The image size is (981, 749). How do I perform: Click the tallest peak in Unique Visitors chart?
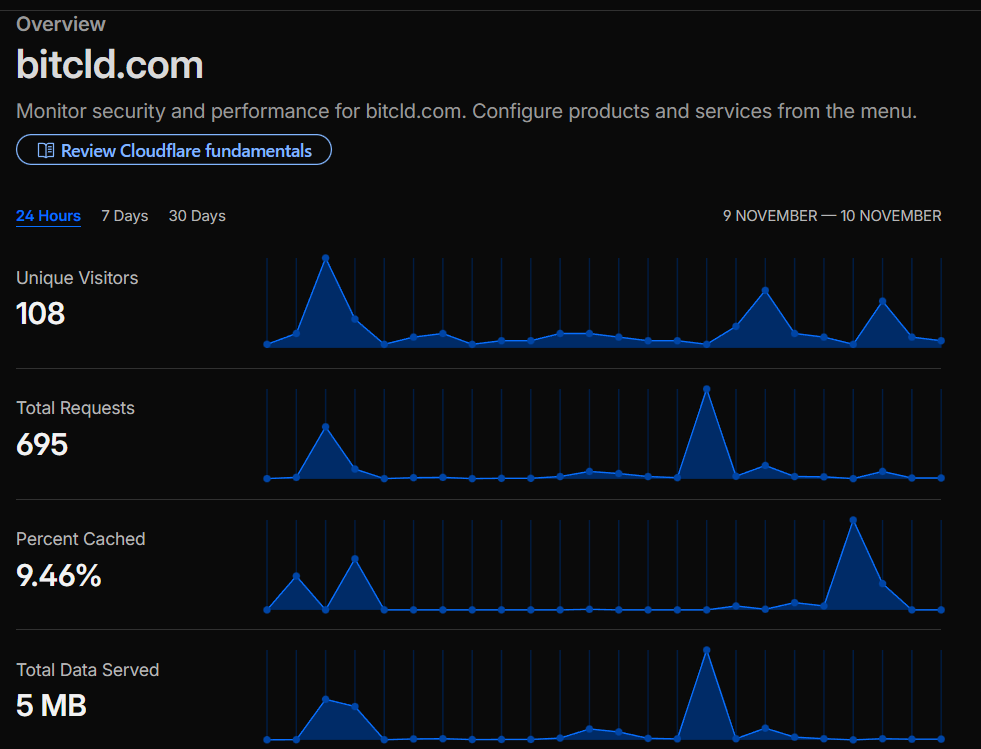pos(325,258)
